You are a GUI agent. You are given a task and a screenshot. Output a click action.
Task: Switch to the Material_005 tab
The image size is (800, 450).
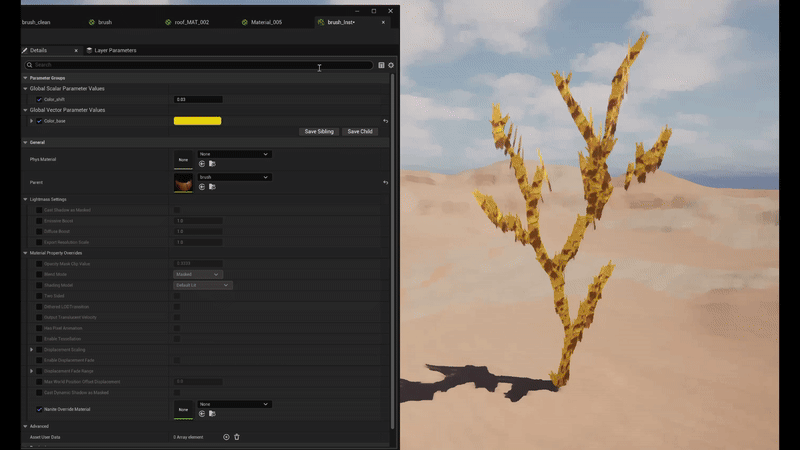pos(262,22)
